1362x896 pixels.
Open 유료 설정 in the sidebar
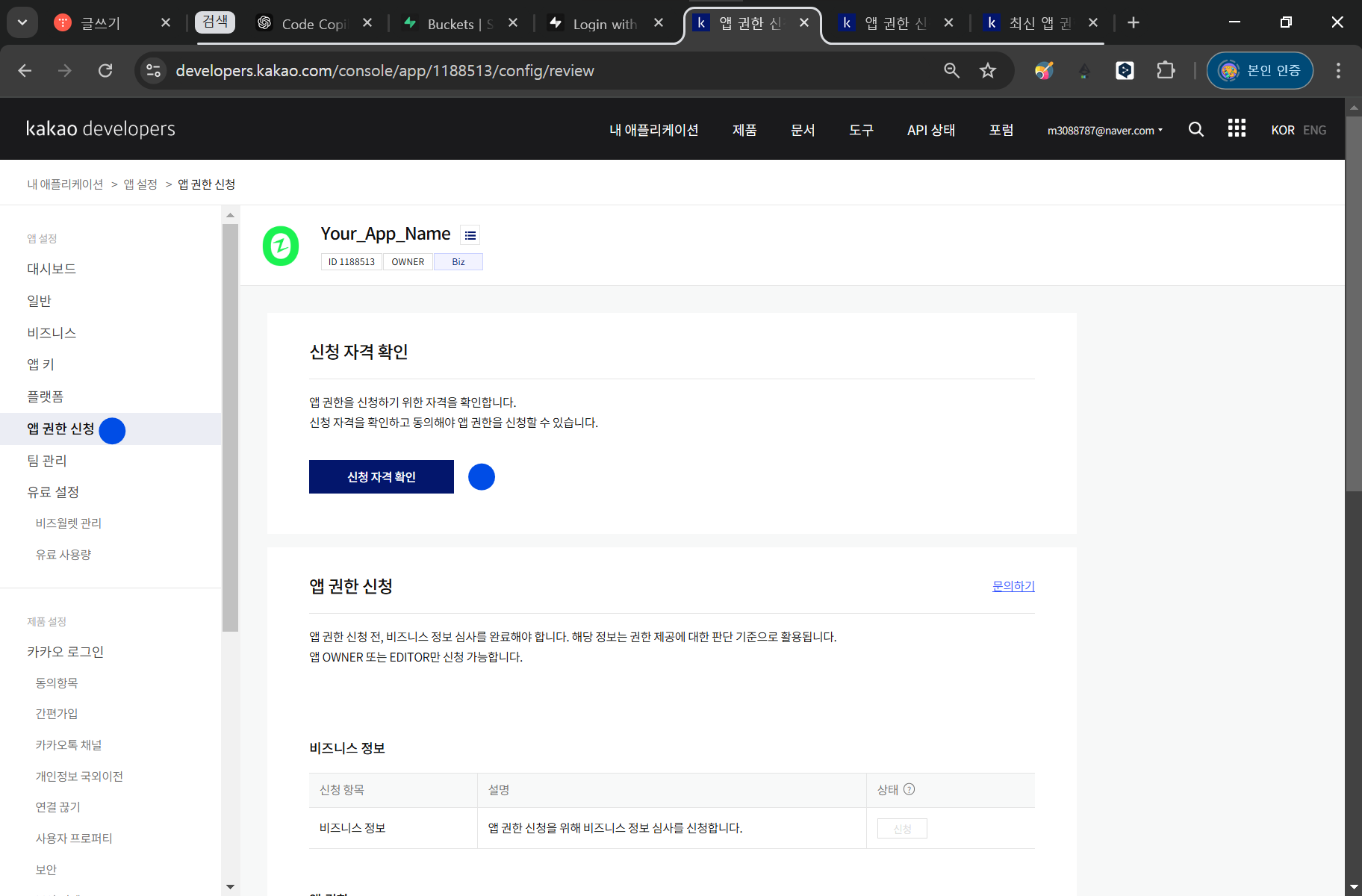[x=53, y=492]
